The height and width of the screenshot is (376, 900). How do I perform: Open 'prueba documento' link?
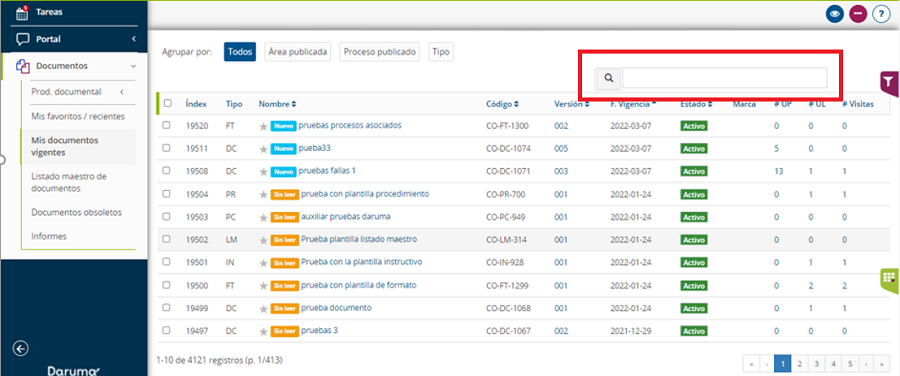336,308
